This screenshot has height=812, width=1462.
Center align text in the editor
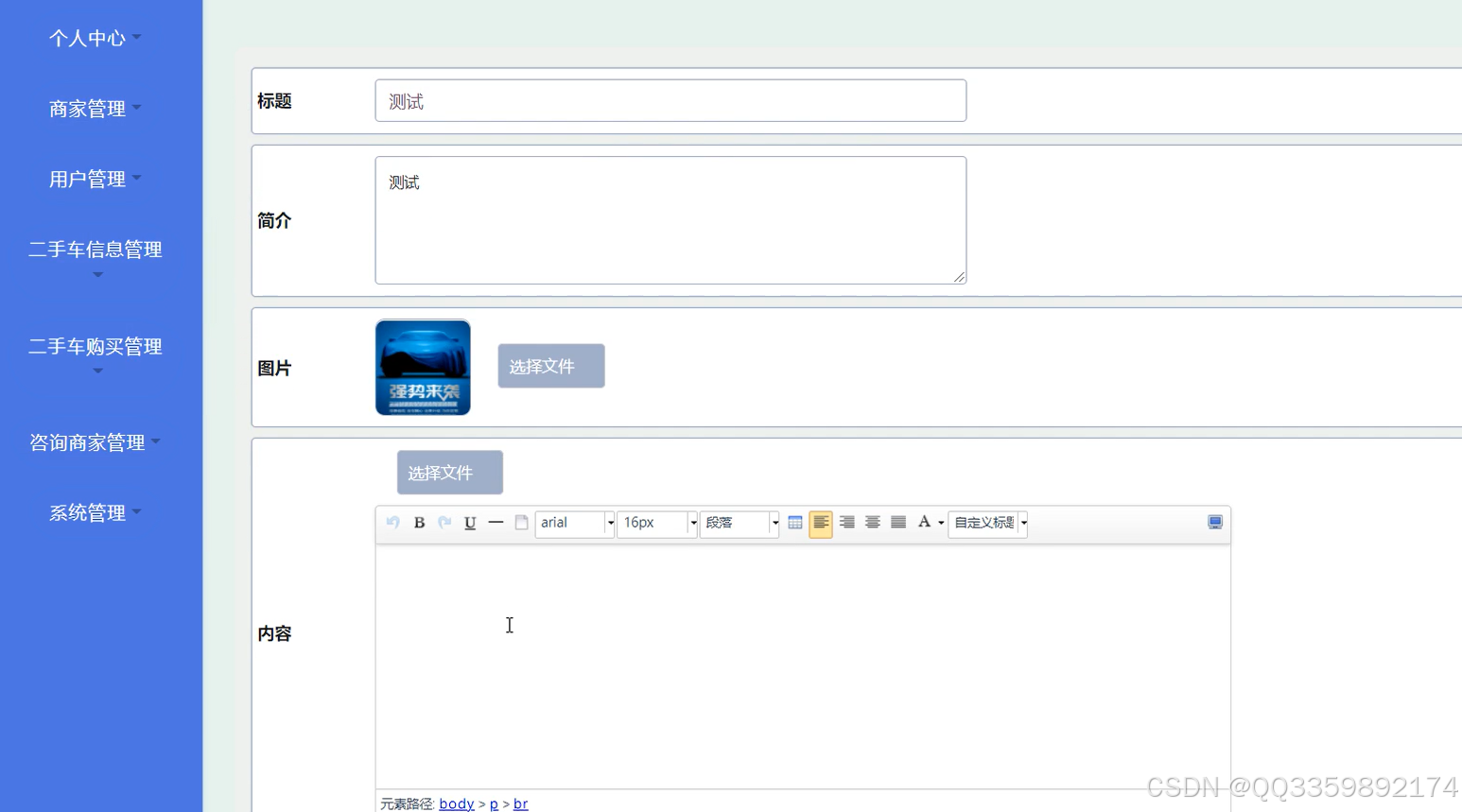point(873,522)
